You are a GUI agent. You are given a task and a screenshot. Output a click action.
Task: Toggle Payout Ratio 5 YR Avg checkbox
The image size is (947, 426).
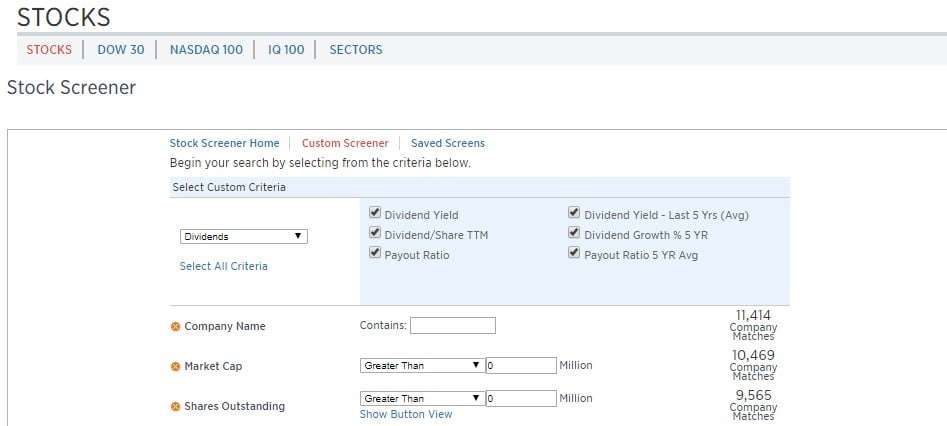574,253
